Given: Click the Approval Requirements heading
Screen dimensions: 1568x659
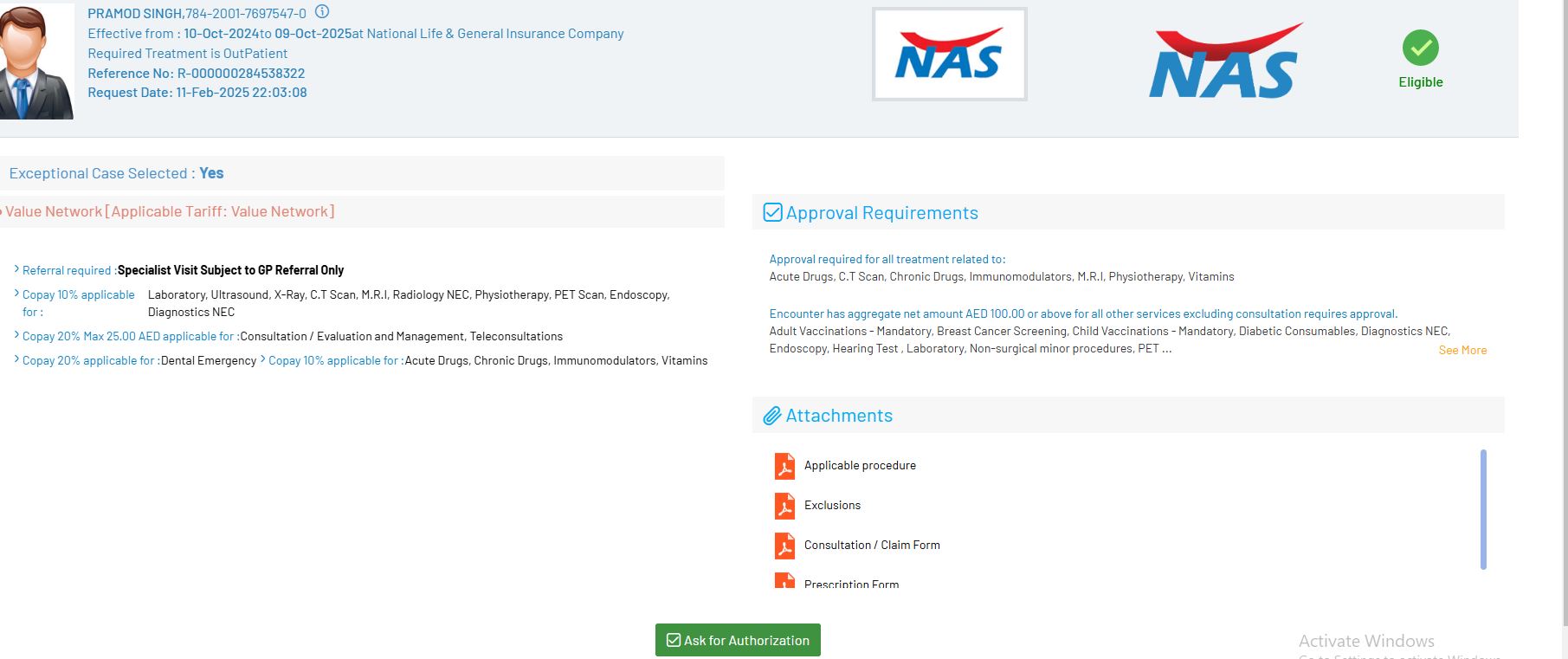Looking at the screenshot, I should point(881,212).
